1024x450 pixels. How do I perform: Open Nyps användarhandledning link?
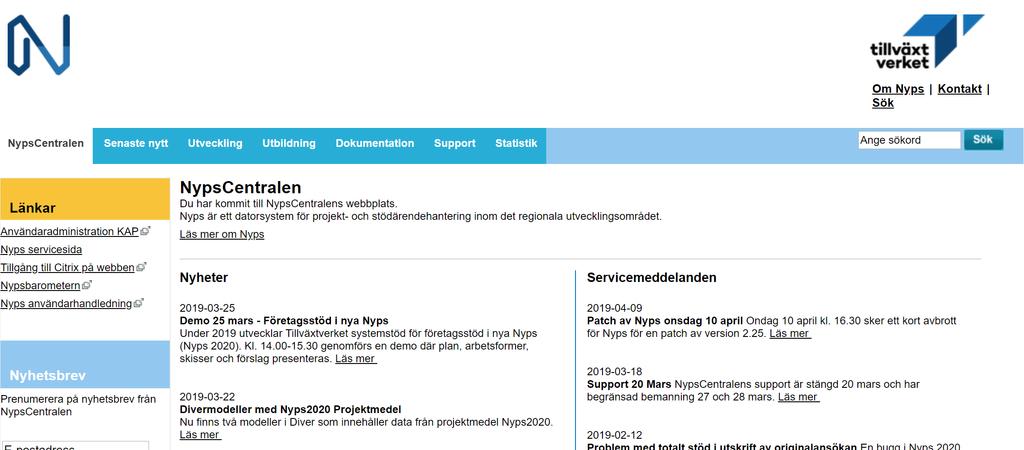tap(66, 303)
